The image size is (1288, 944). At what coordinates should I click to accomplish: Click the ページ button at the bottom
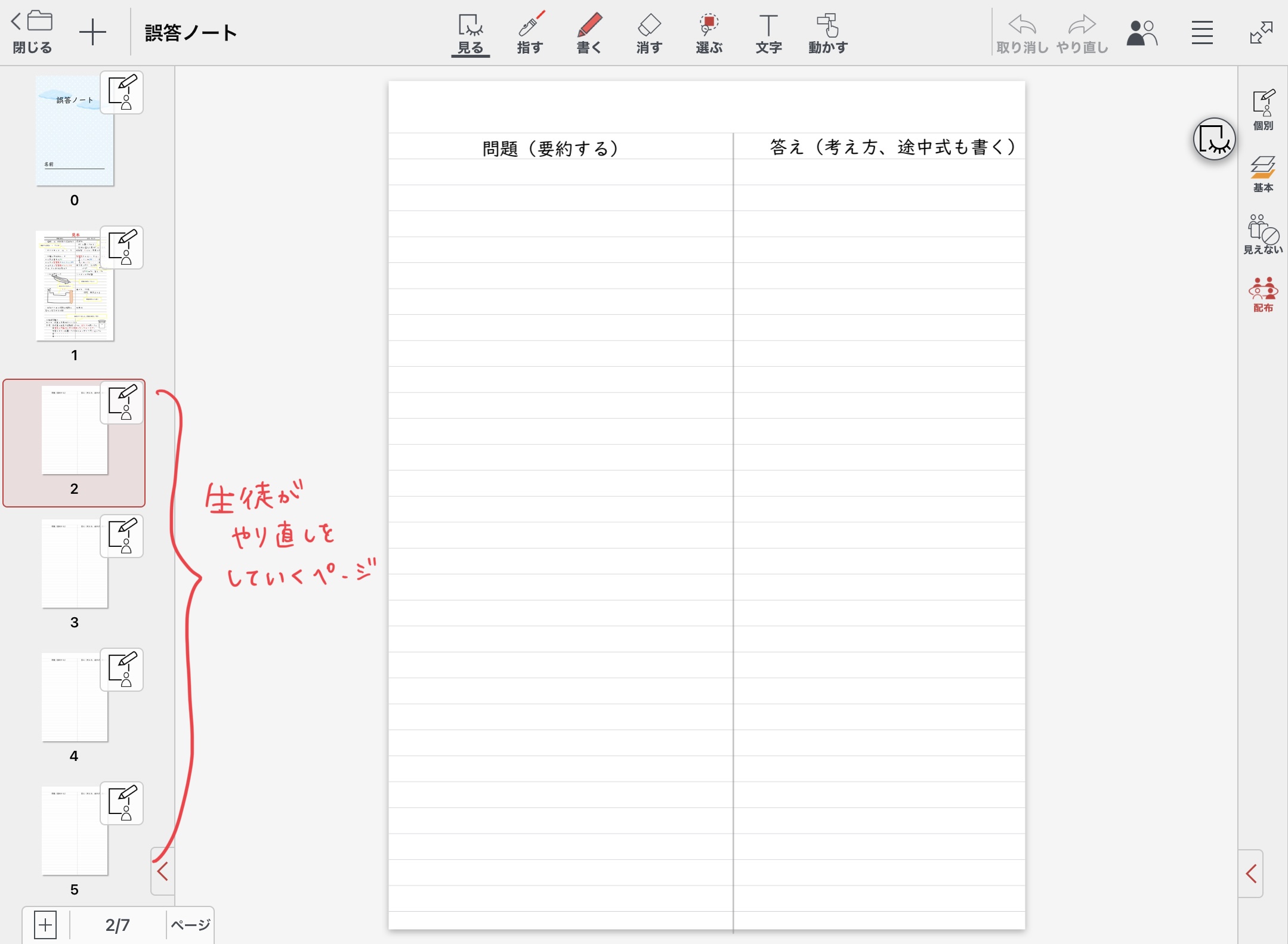tap(190, 925)
